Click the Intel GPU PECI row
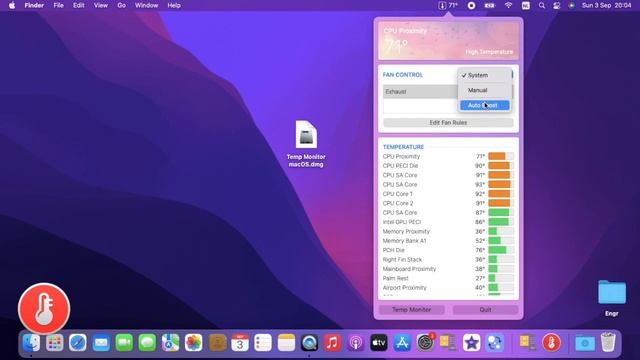640x360 pixels. [448, 222]
